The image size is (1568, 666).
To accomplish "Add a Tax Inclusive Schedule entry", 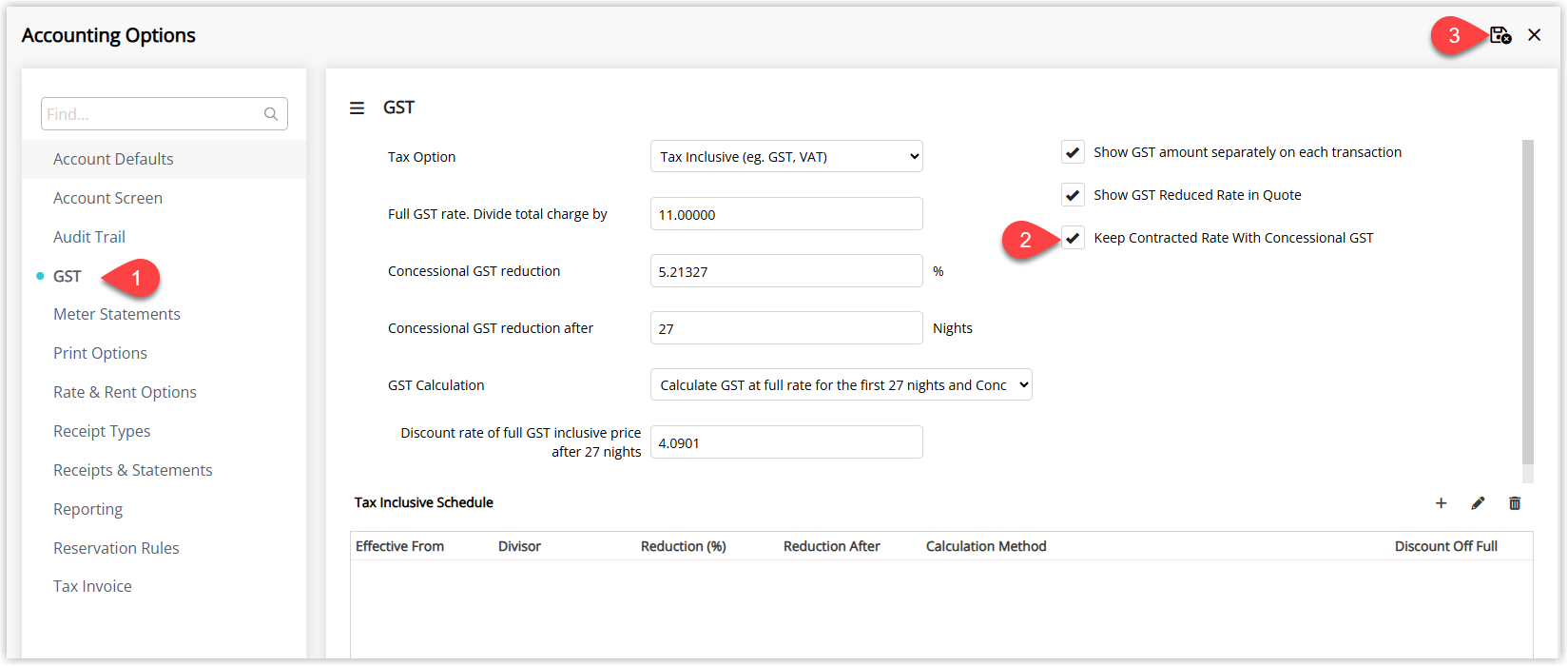I will (x=1441, y=503).
